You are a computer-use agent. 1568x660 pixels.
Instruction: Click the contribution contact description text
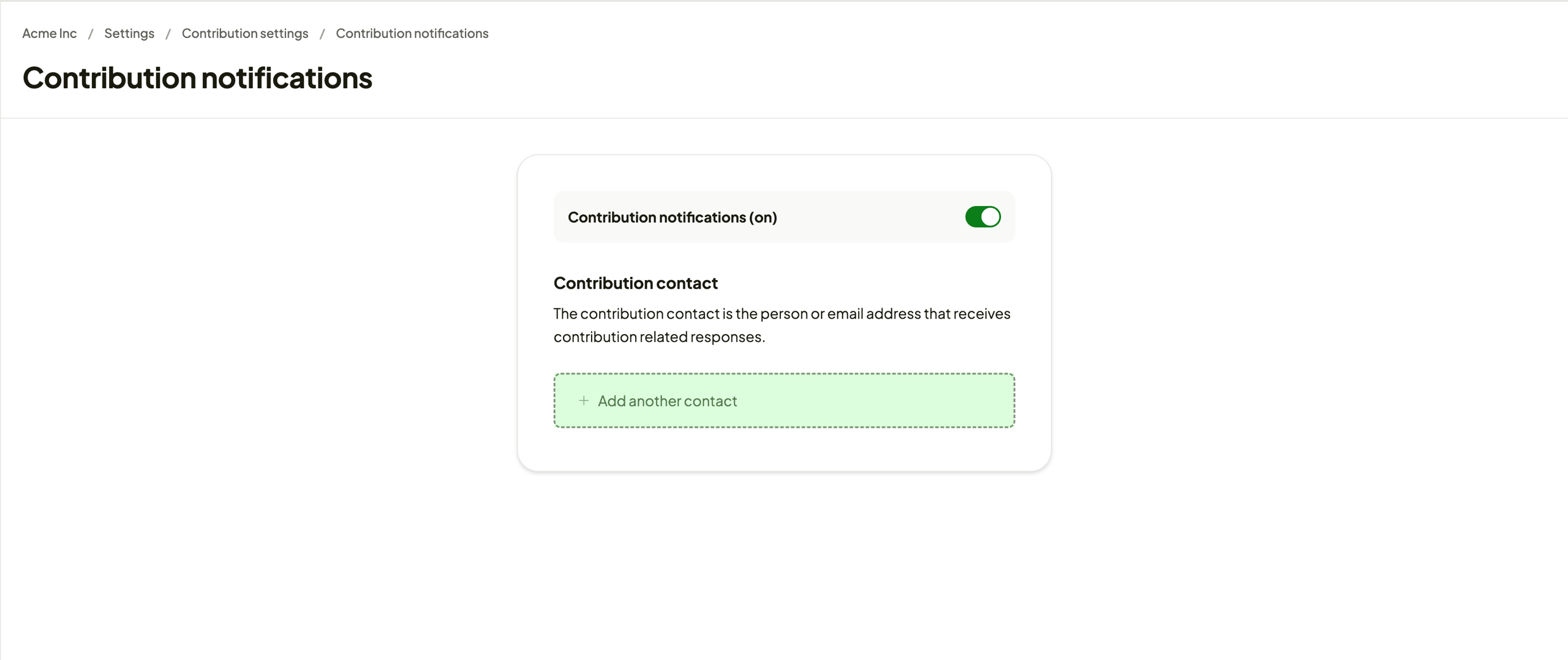pos(782,325)
